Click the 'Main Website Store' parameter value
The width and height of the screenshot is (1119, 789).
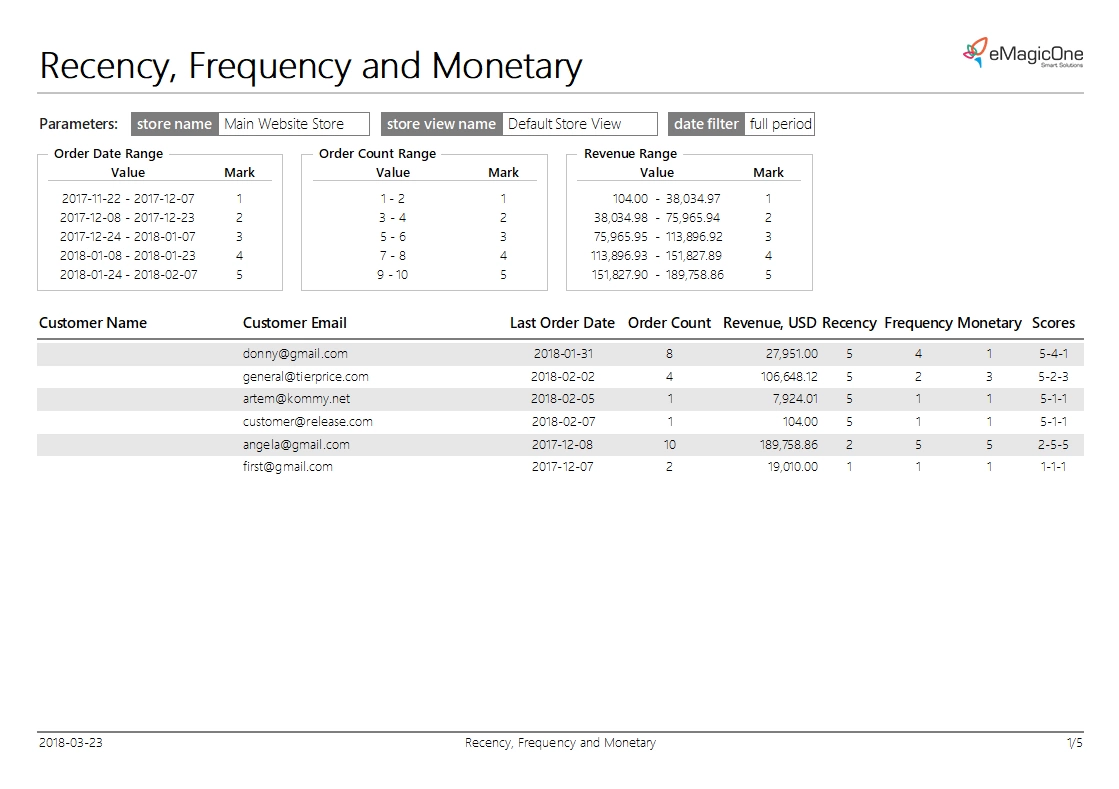pos(293,124)
